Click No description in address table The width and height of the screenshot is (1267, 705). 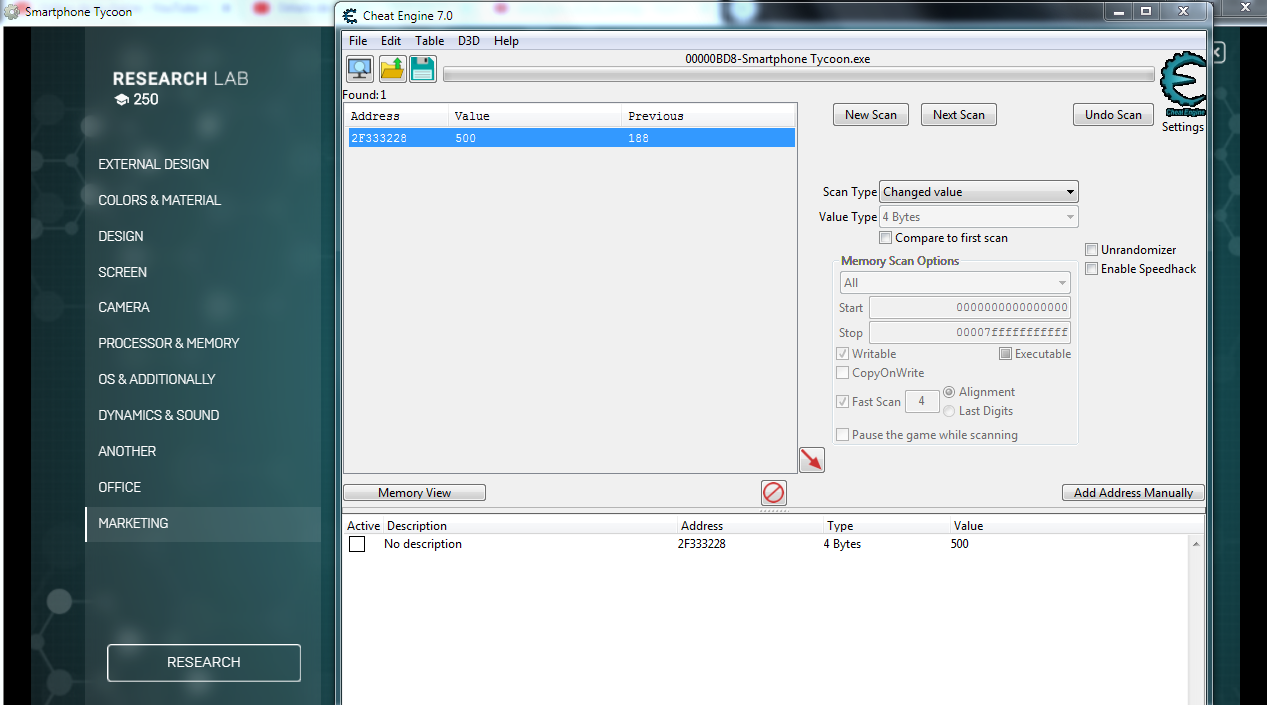(x=423, y=544)
